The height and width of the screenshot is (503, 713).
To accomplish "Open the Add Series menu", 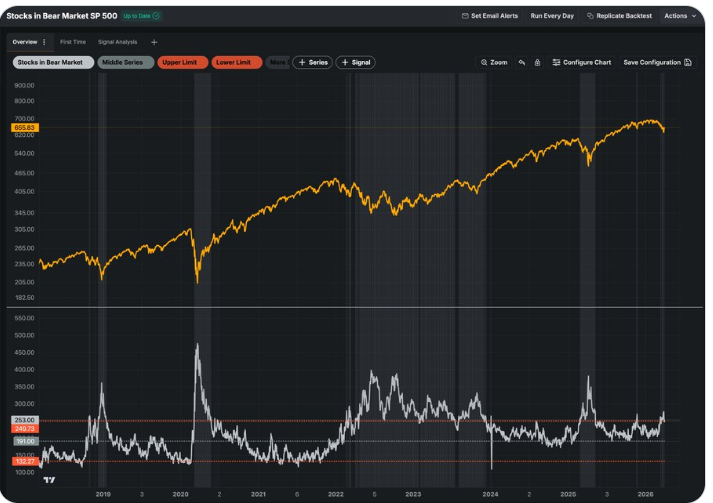I will coord(312,62).
